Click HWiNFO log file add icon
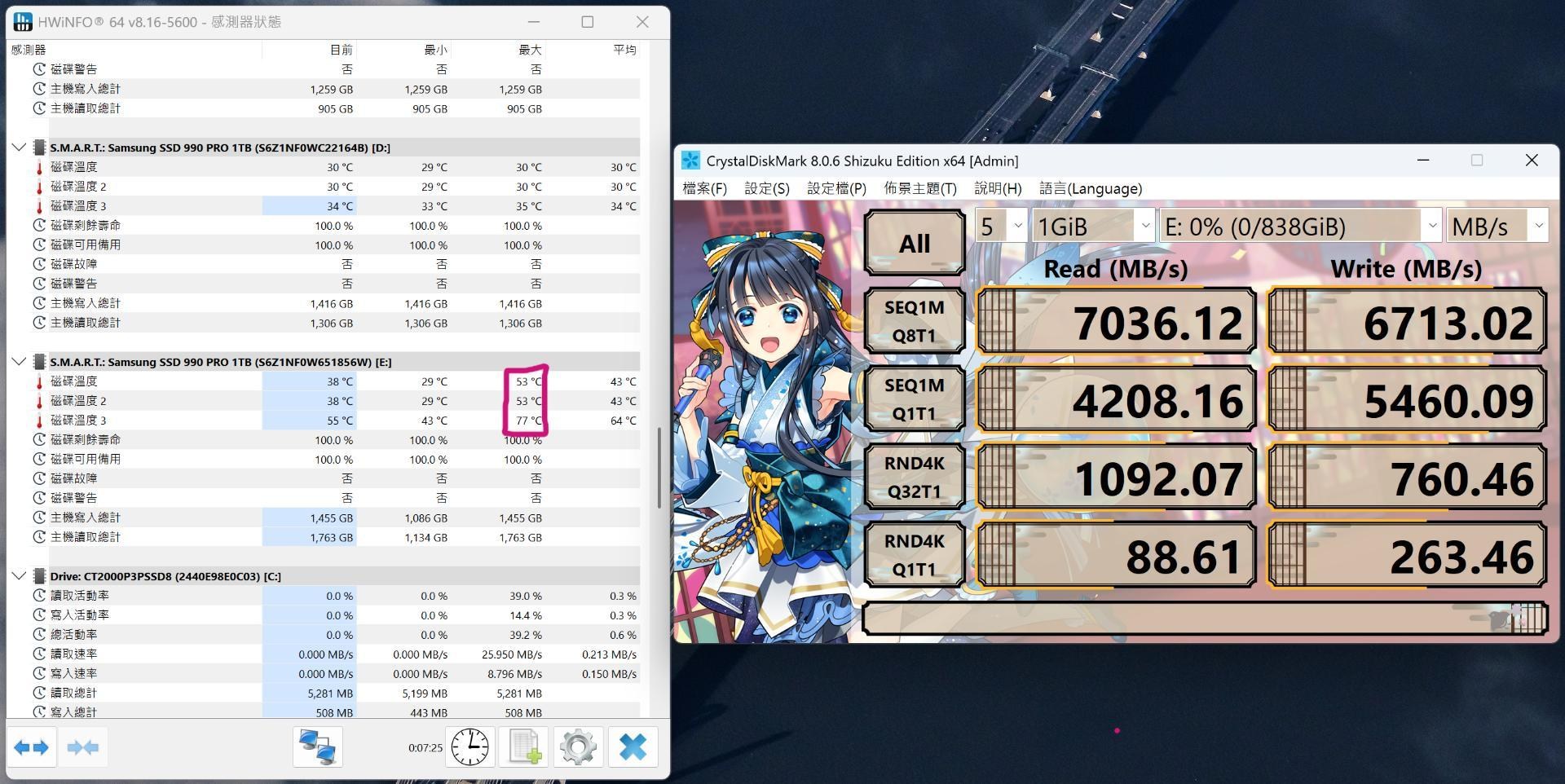 524,747
